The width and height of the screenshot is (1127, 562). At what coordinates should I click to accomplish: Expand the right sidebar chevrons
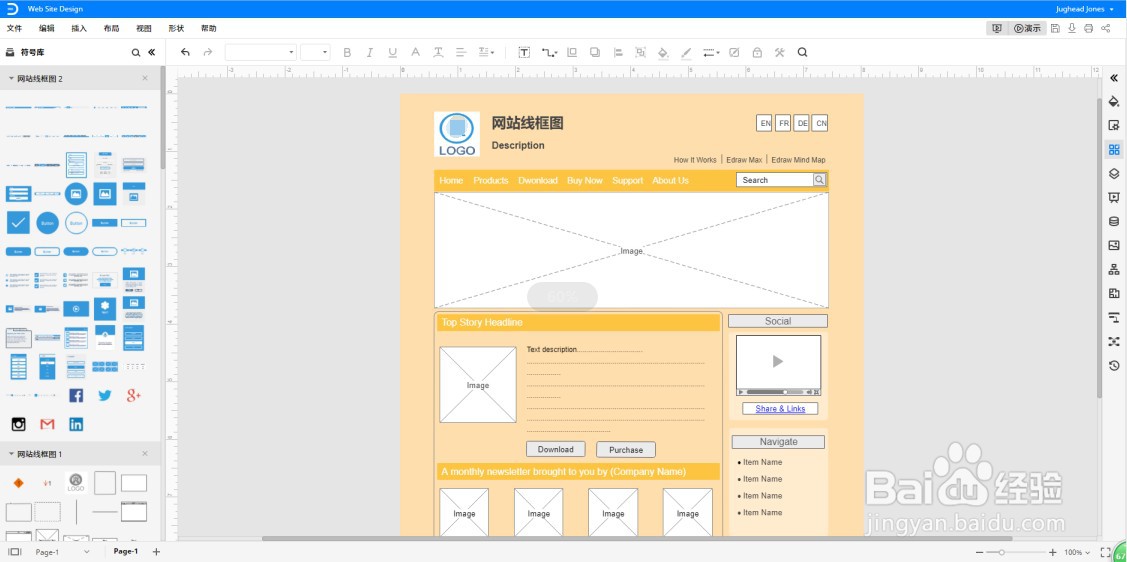pos(1114,78)
